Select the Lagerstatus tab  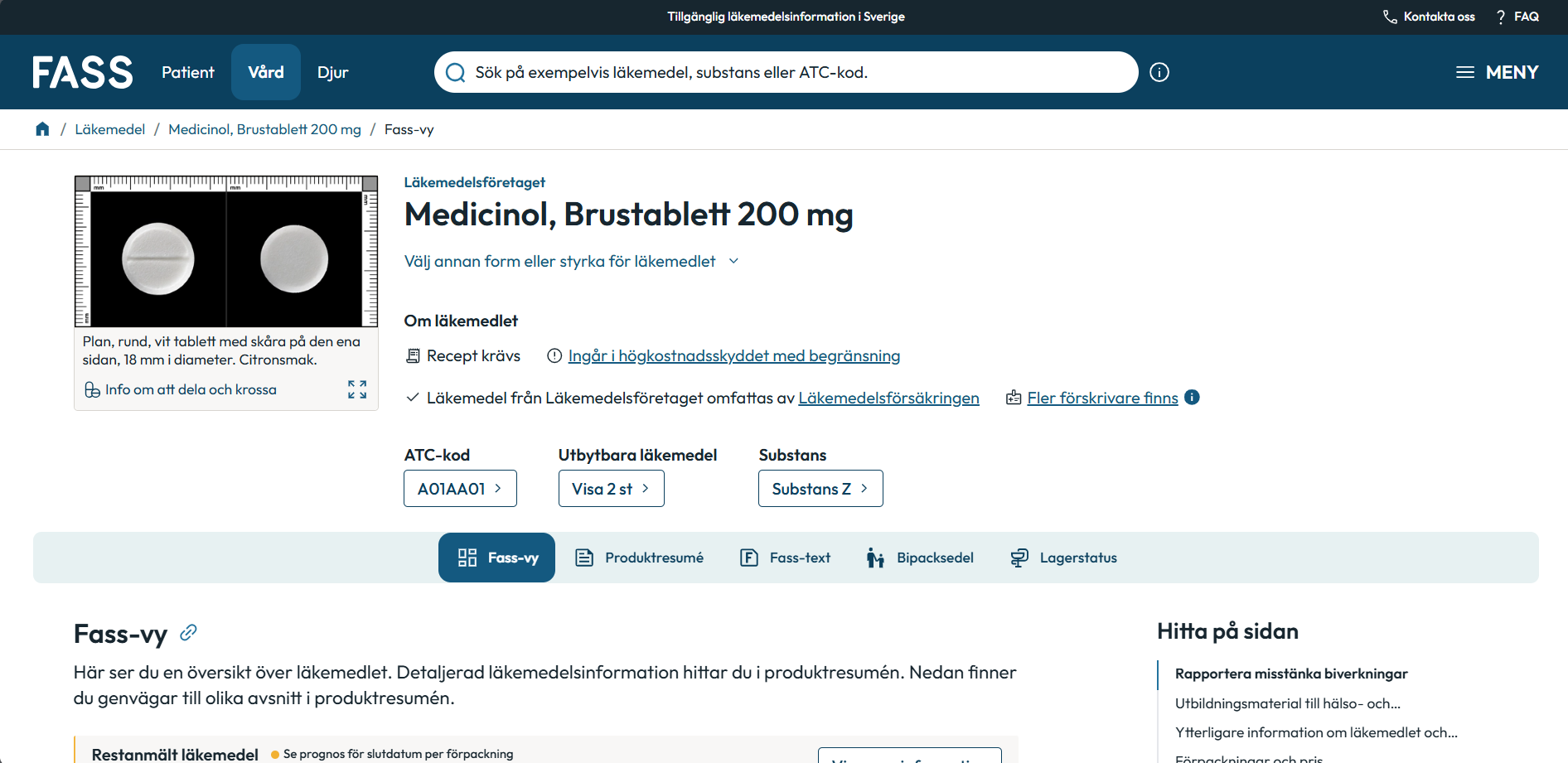[1064, 558]
